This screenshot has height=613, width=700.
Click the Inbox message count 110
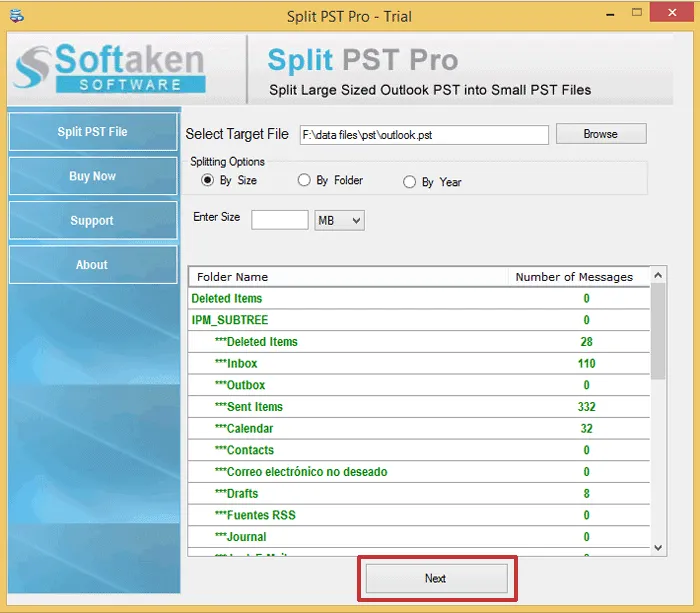click(587, 363)
